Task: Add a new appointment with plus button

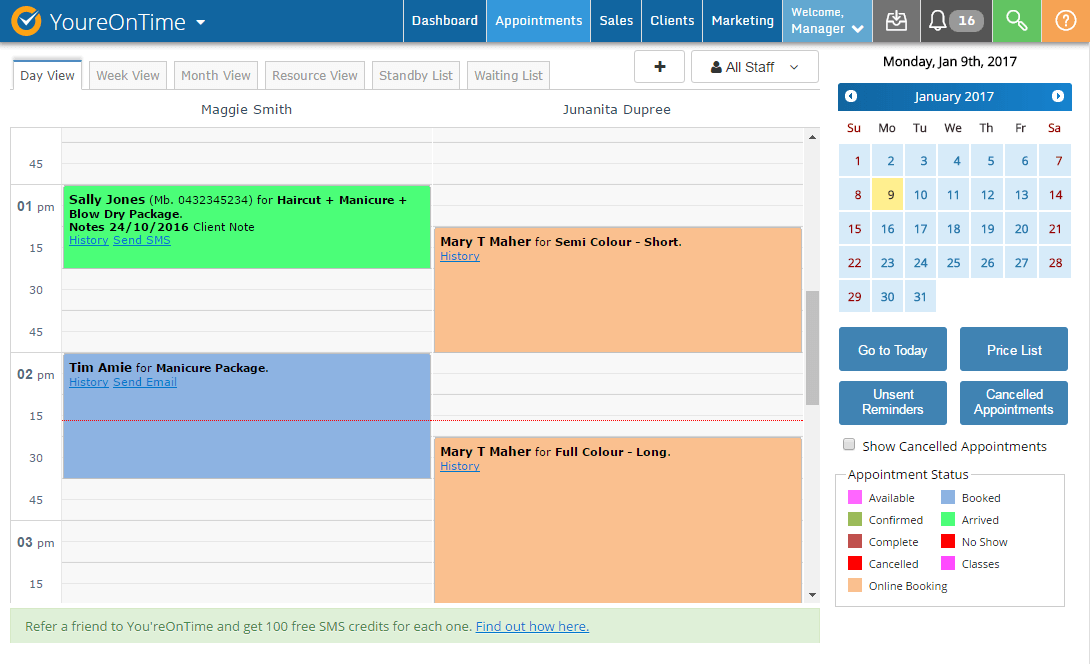Action: pyautogui.click(x=660, y=67)
